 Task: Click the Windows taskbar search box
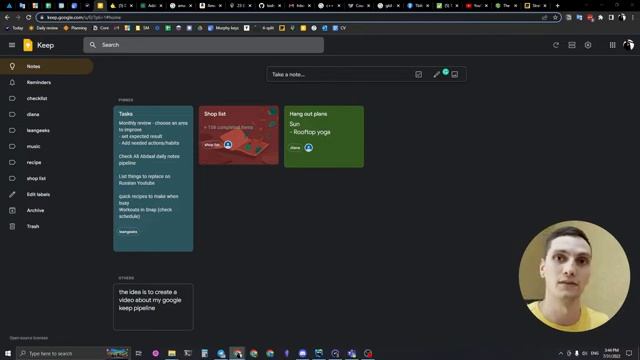click(x=73, y=353)
